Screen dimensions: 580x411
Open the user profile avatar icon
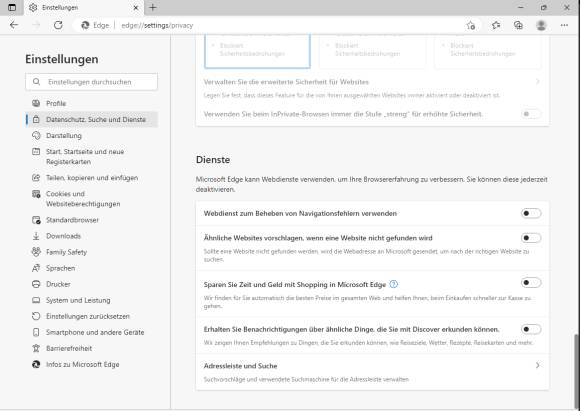coord(541,25)
